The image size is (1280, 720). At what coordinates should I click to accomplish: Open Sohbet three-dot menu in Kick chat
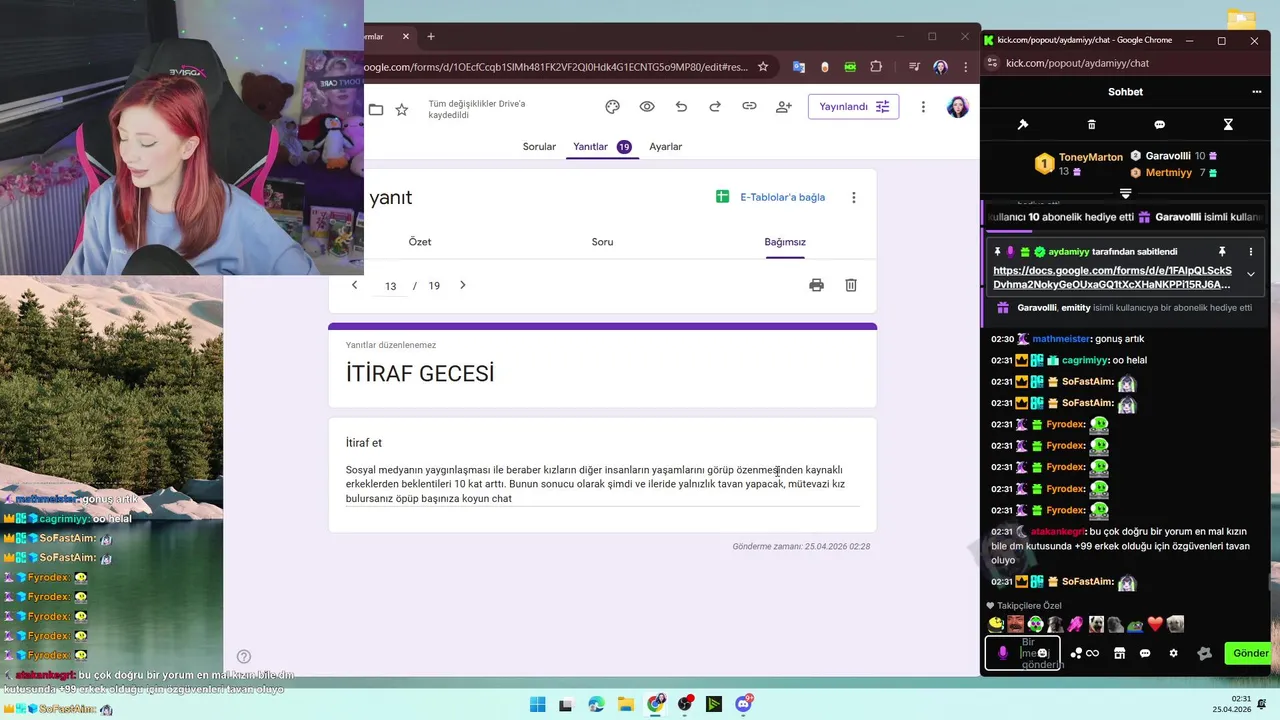pos(1257,92)
